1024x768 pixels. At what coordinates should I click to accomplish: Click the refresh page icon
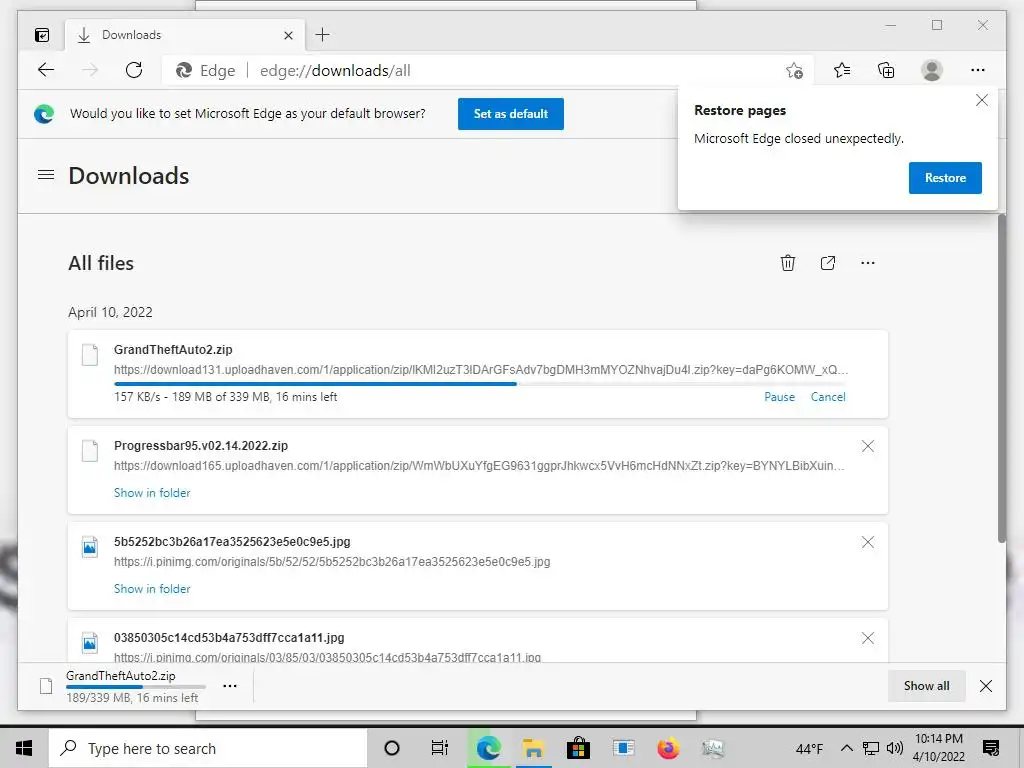134,70
